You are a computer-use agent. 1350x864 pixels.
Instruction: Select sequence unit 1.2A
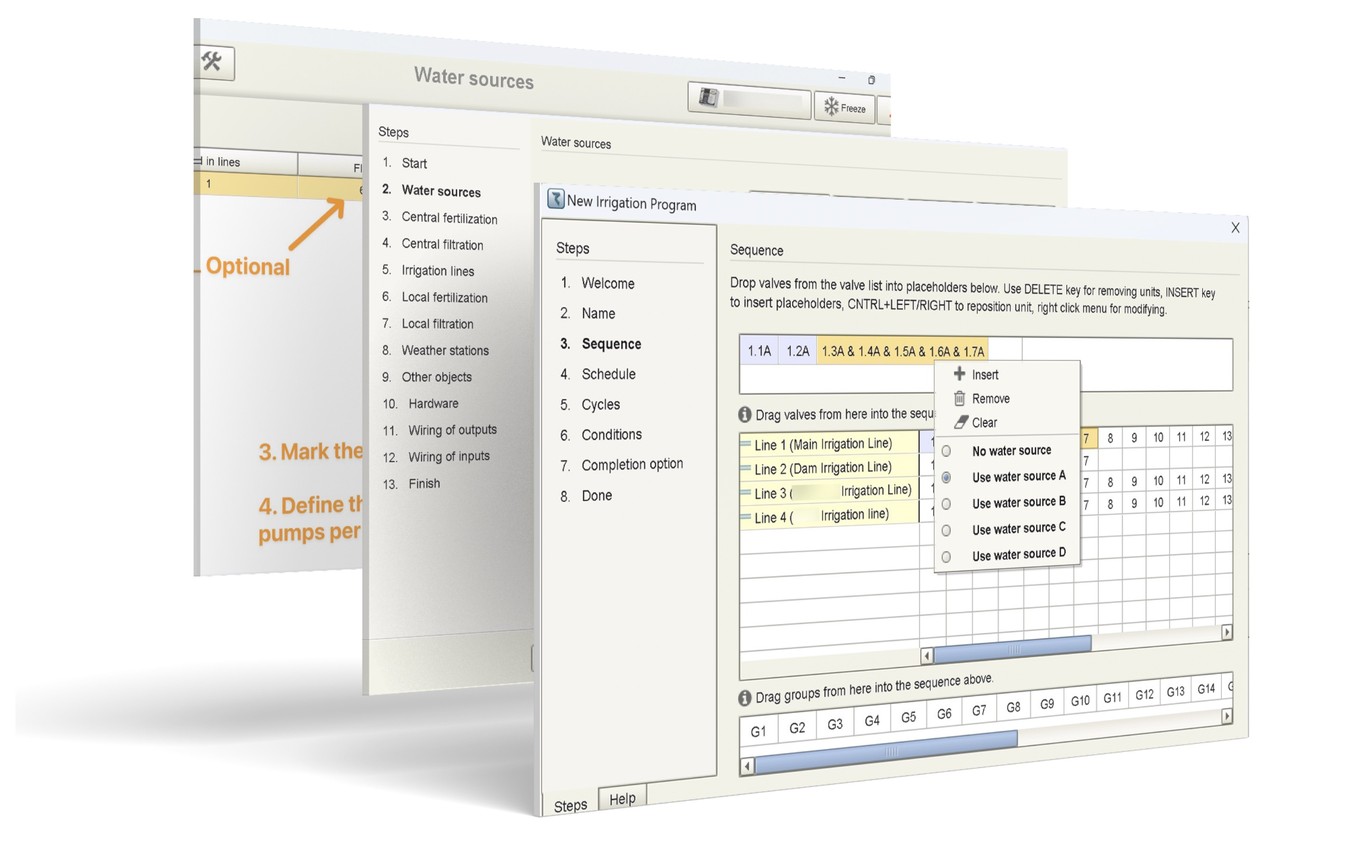[797, 351]
